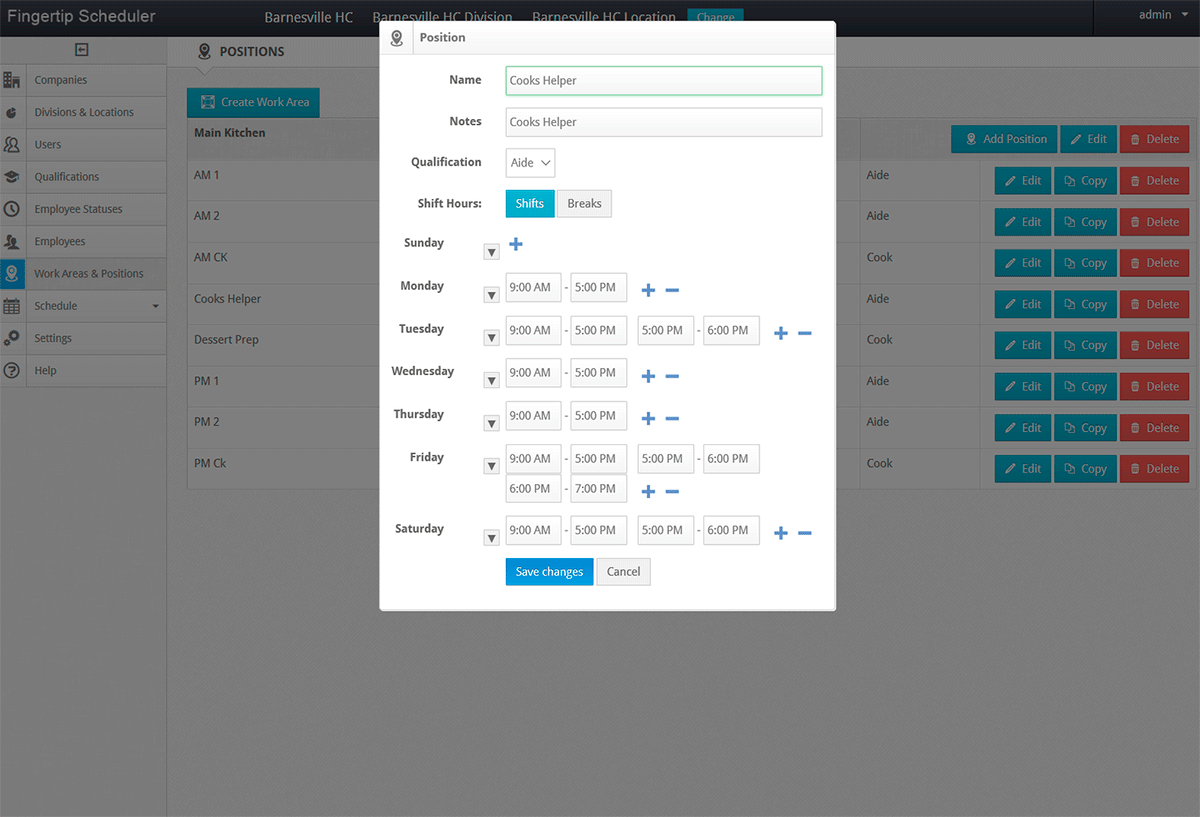This screenshot has width=1200, height=817.
Task: Click the Qualifications icon in the sidebar
Action: point(14,177)
